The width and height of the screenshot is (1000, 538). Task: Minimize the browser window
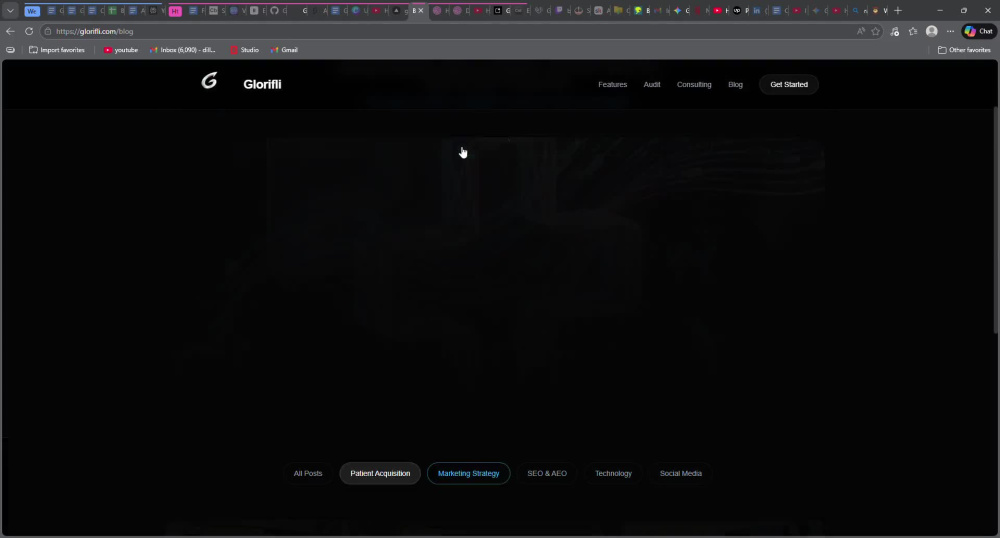pos(939,11)
